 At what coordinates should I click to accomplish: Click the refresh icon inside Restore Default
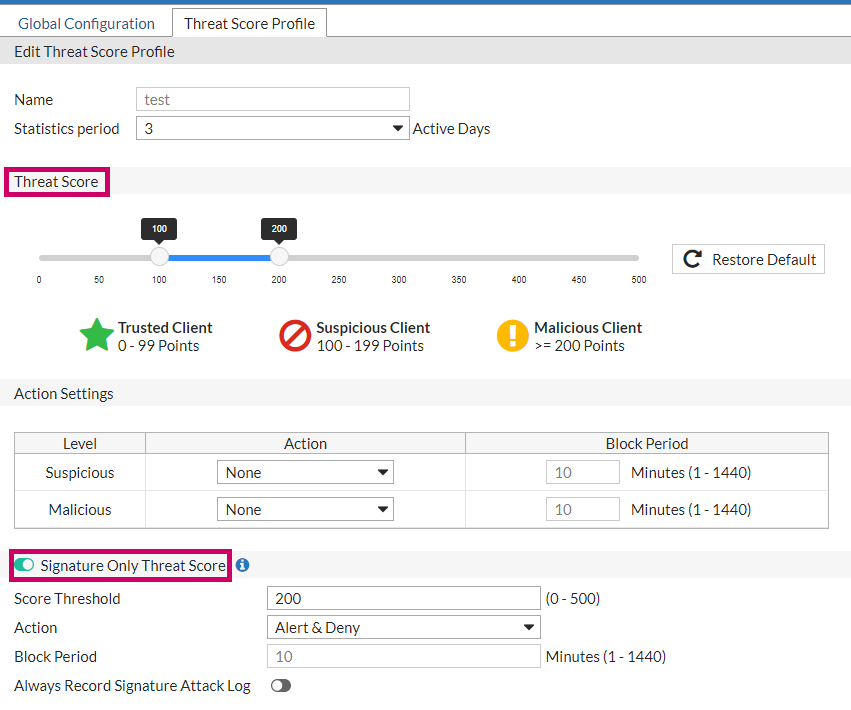pos(691,258)
